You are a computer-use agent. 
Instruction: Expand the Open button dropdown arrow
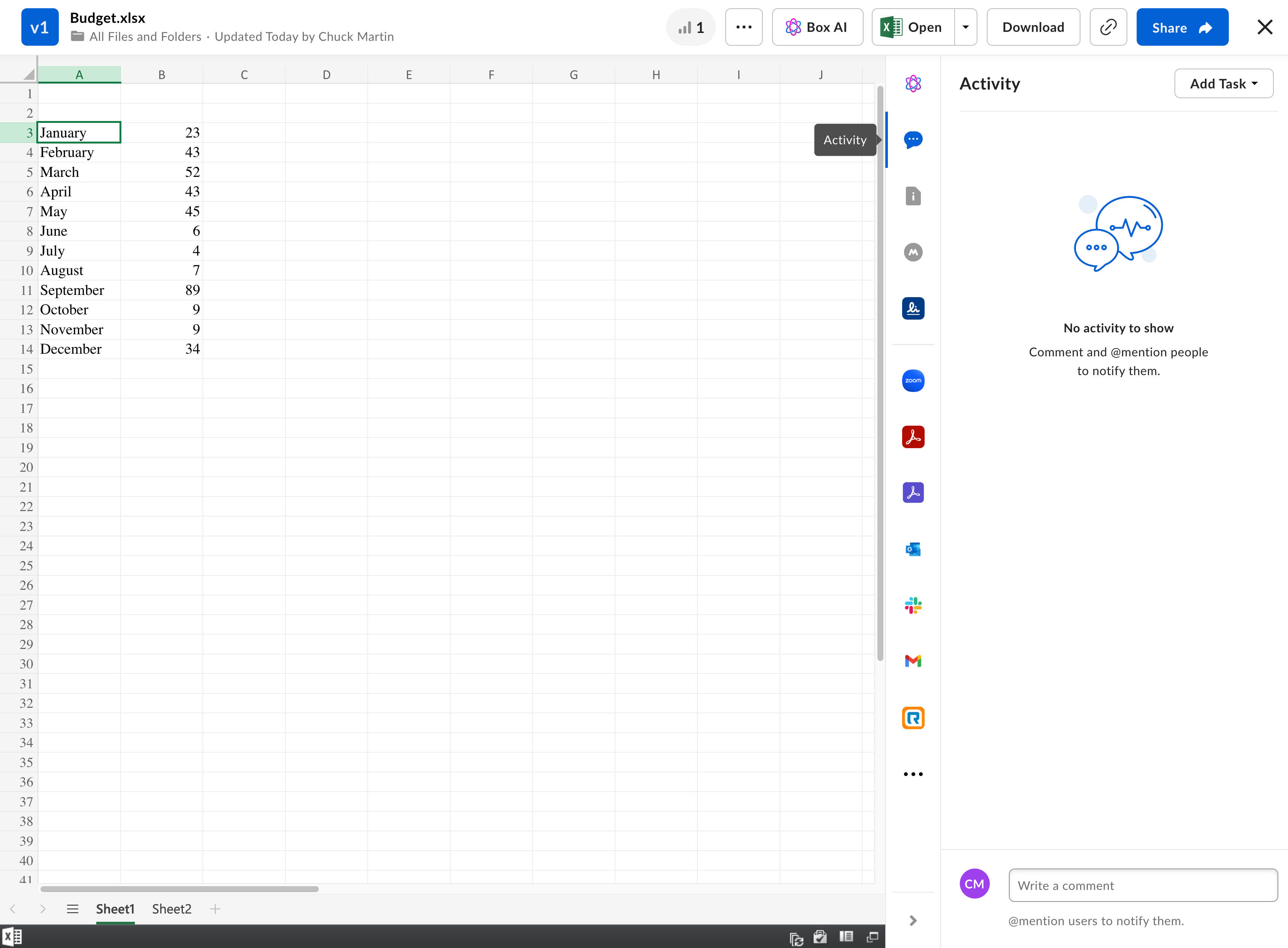(x=965, y=27)
